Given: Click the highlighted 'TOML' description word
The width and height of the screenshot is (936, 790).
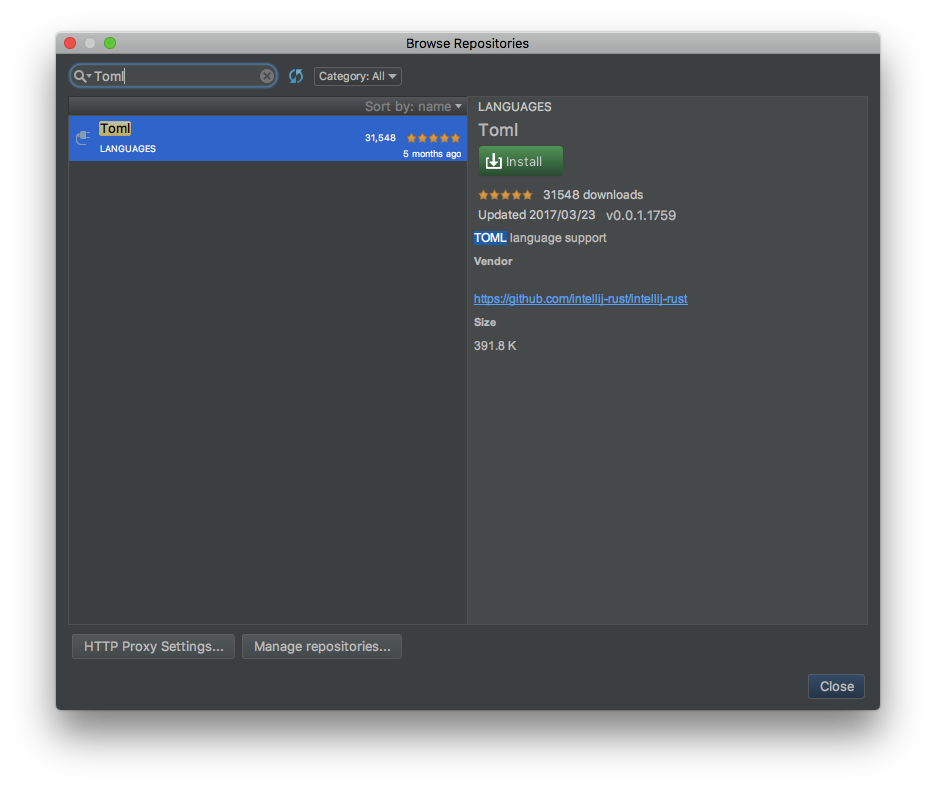Looking at the screenshot, I should click(x=490, y=238).
